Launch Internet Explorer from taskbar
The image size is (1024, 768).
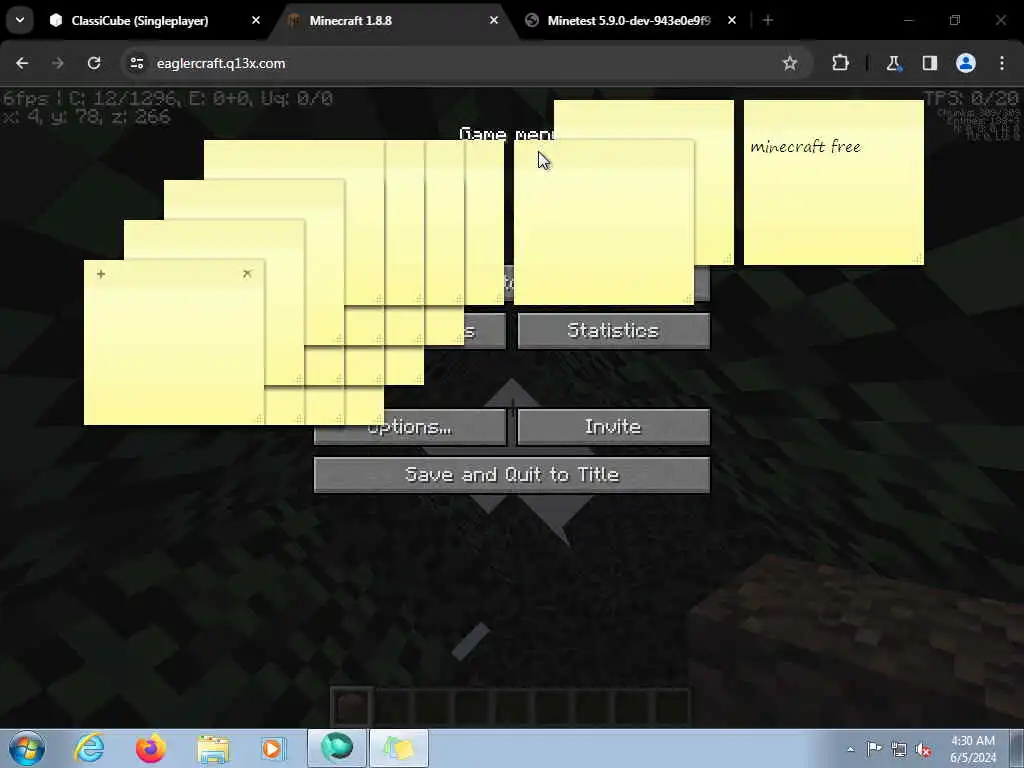click(89, 748)
